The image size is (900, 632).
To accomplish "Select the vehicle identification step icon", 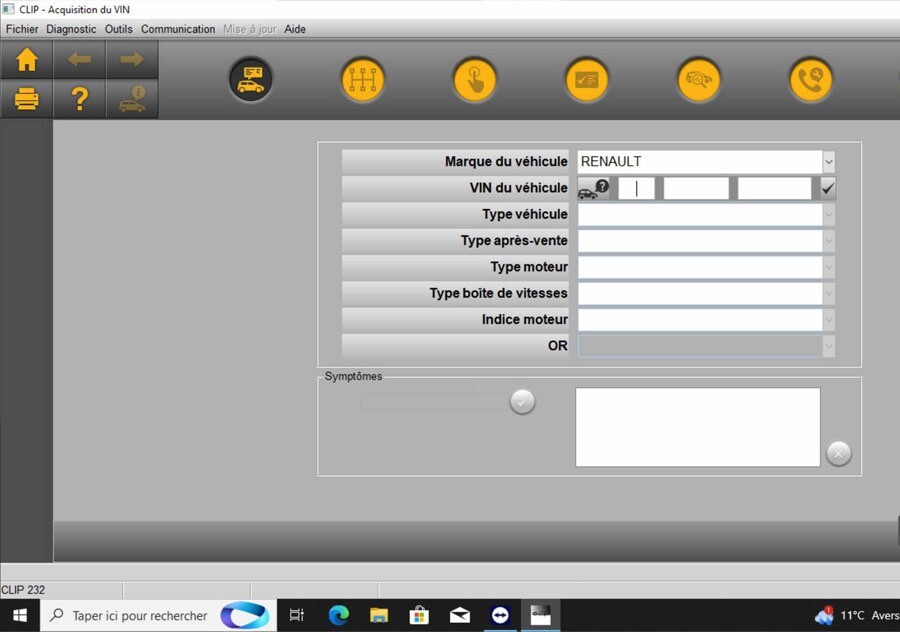I will click(x=251, y=80).
